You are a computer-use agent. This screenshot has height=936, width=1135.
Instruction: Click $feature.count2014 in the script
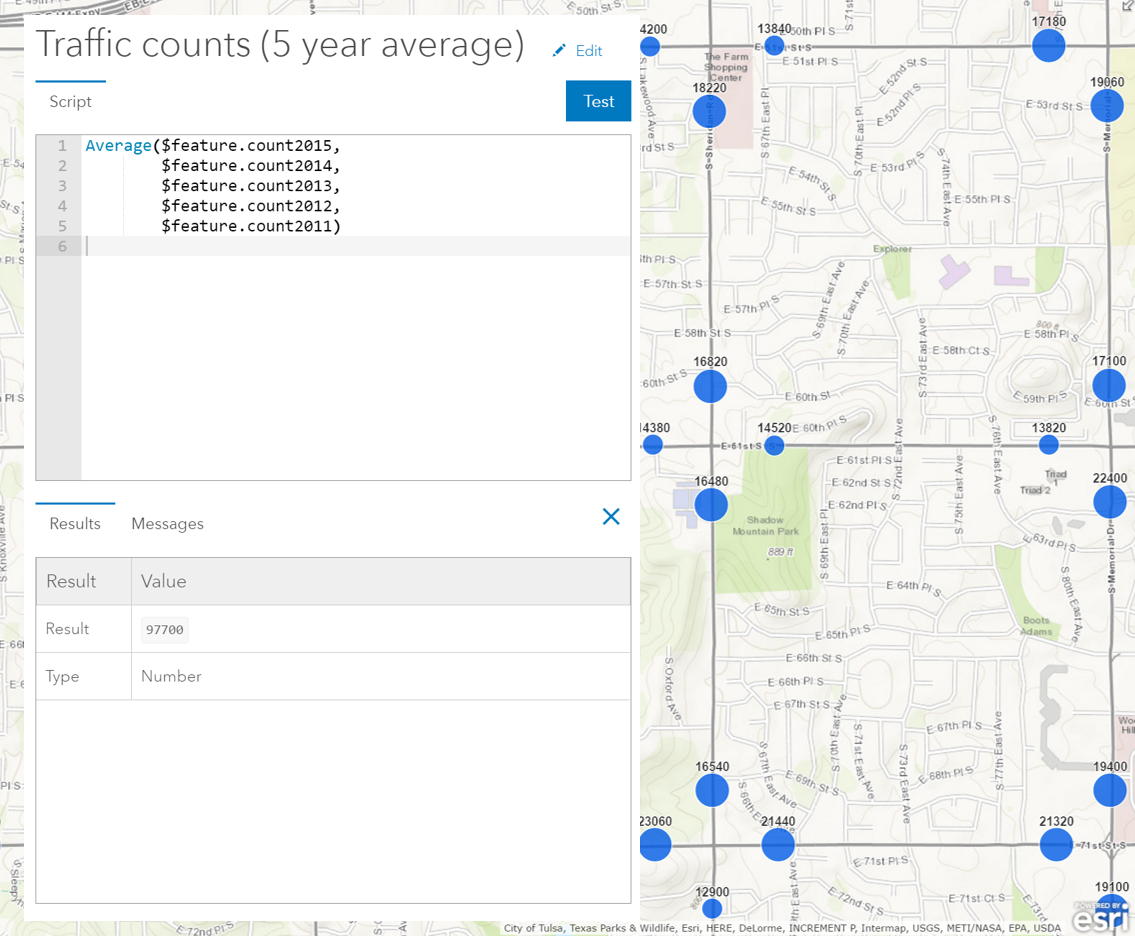coord(246,166)
